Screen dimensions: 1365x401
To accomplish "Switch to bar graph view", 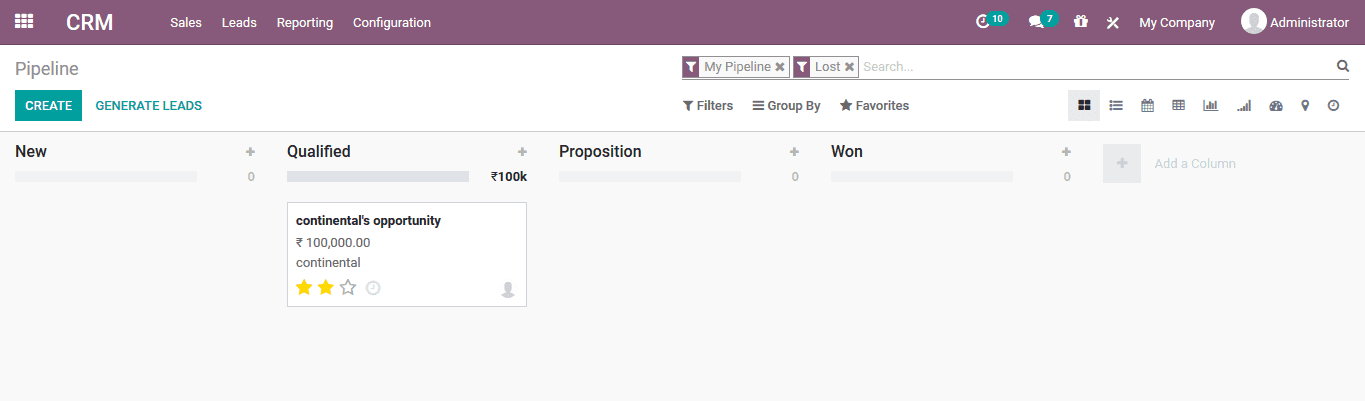I will click(1210, 105).
